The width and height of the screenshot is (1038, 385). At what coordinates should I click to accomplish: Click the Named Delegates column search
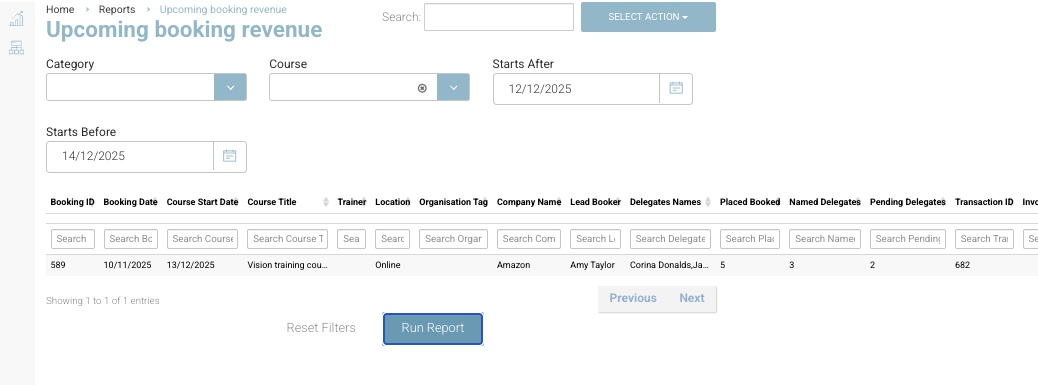click(x=825, y=239)
